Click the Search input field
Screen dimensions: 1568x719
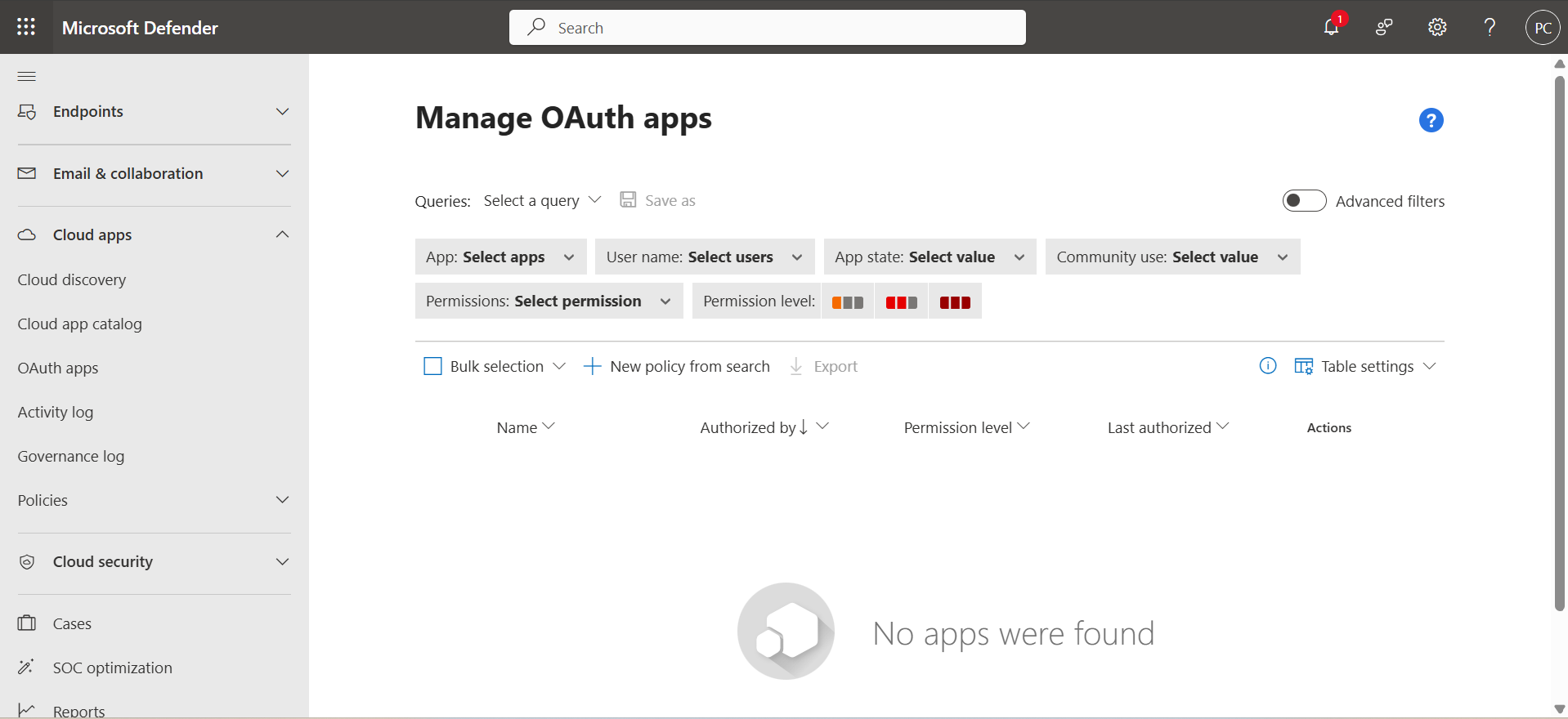click(768, 27)
